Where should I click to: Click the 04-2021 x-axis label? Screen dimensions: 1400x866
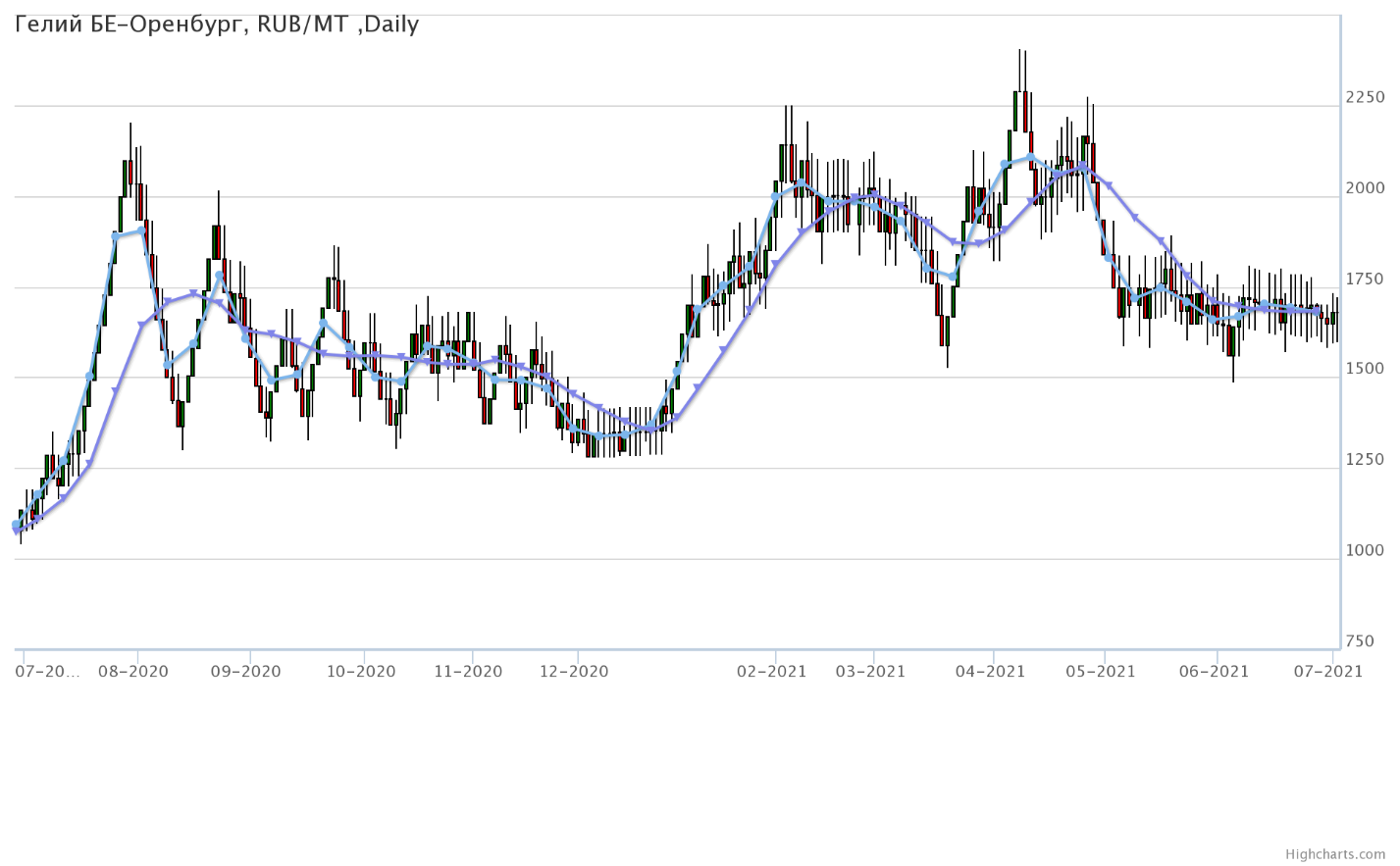click(x=991, y=672)
